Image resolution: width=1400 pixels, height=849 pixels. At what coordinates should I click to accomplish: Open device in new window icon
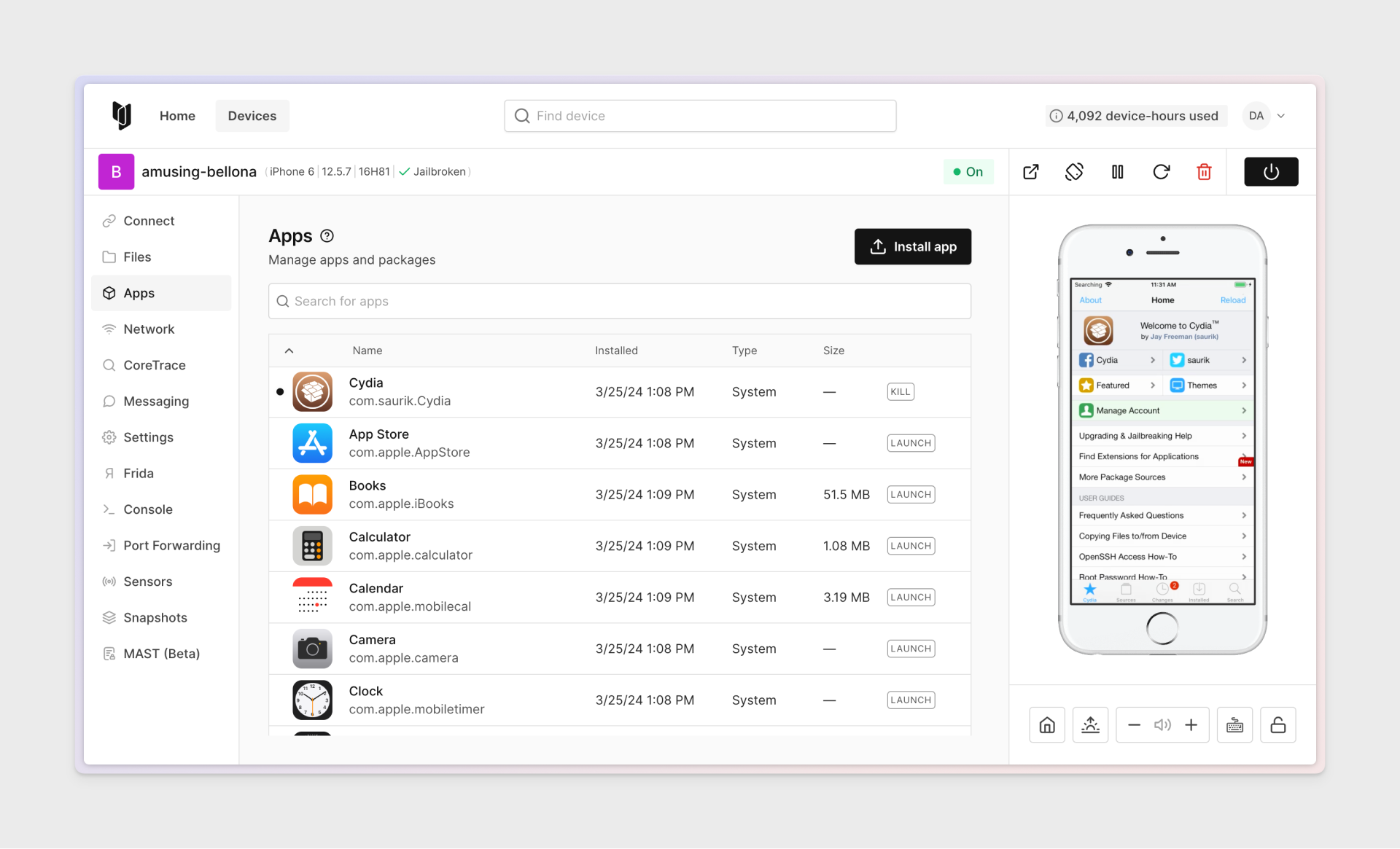[x=1031, y=172]
